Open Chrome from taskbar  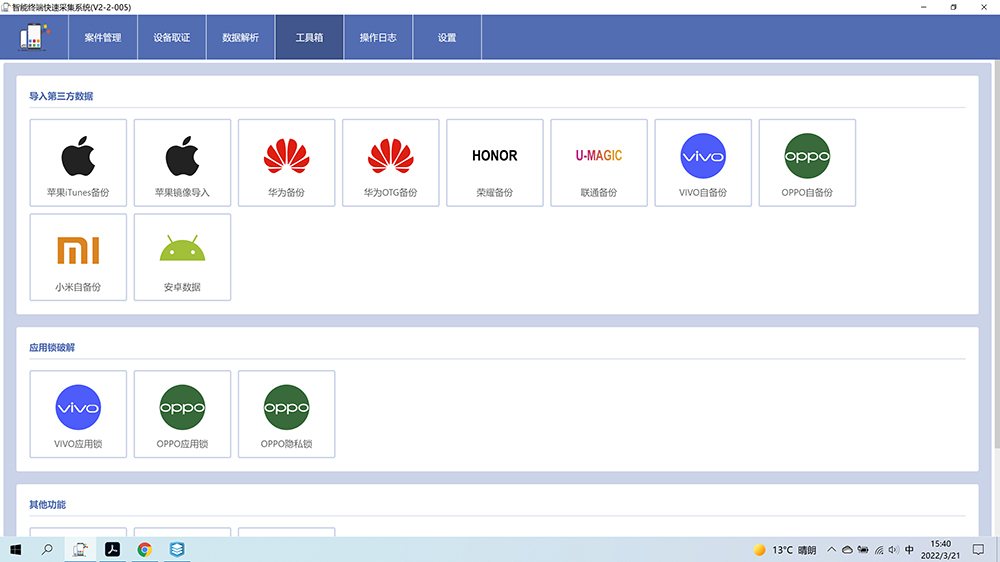coord(145,549)
